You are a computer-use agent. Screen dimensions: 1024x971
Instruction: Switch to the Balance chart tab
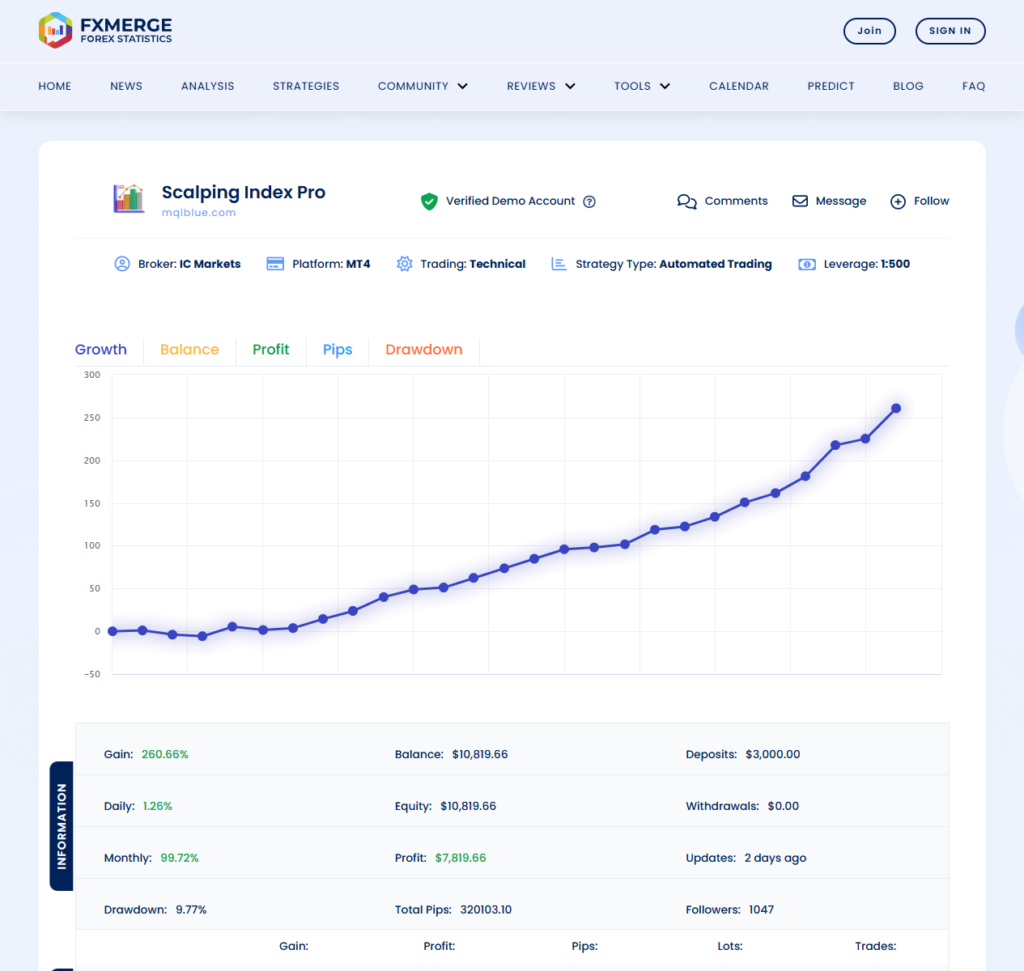[189, 349]
